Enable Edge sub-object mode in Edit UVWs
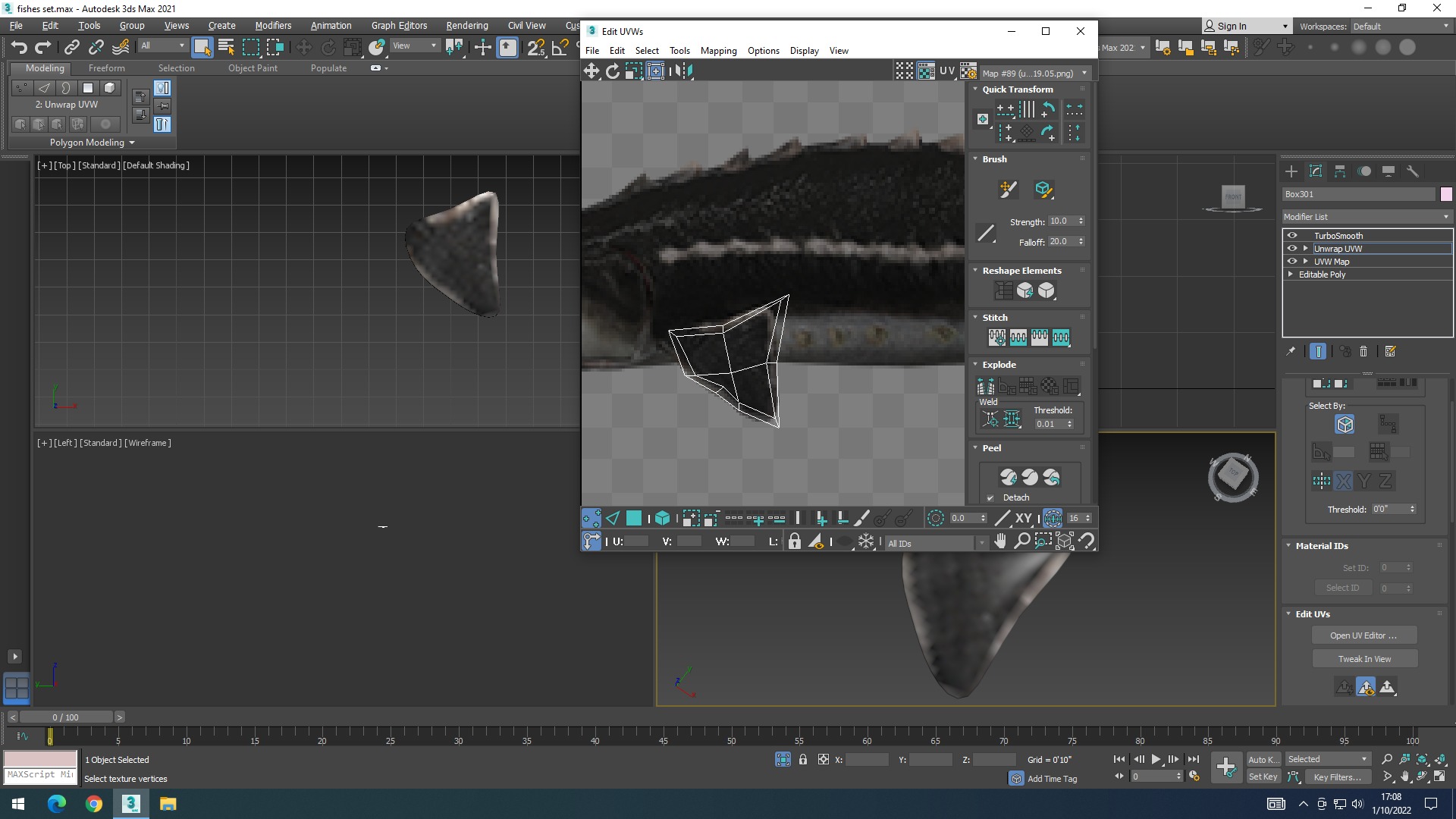The height and width of the screenshot is (819, 1456). coord(613,519)
